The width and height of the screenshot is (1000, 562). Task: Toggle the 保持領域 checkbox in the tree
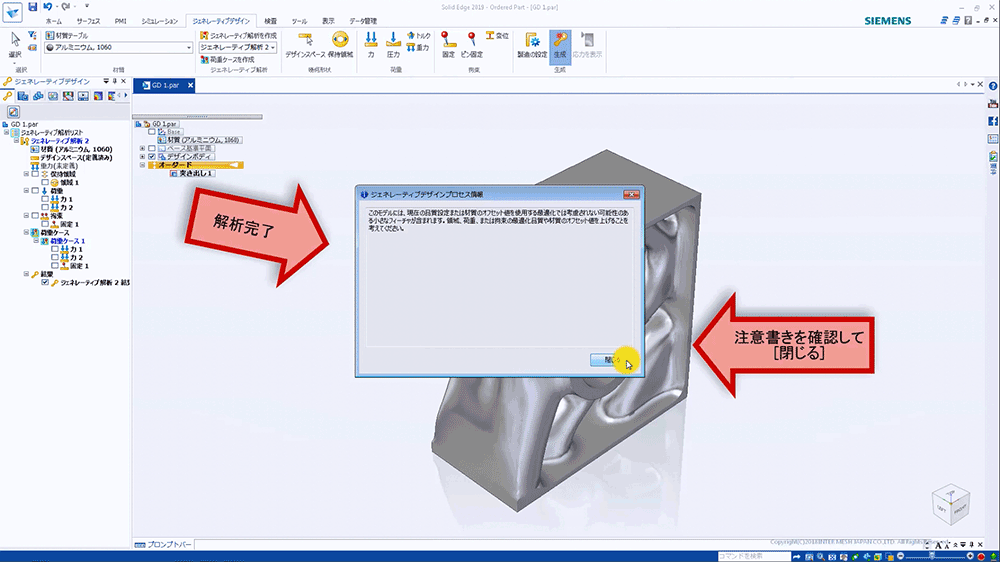[35, 174]
